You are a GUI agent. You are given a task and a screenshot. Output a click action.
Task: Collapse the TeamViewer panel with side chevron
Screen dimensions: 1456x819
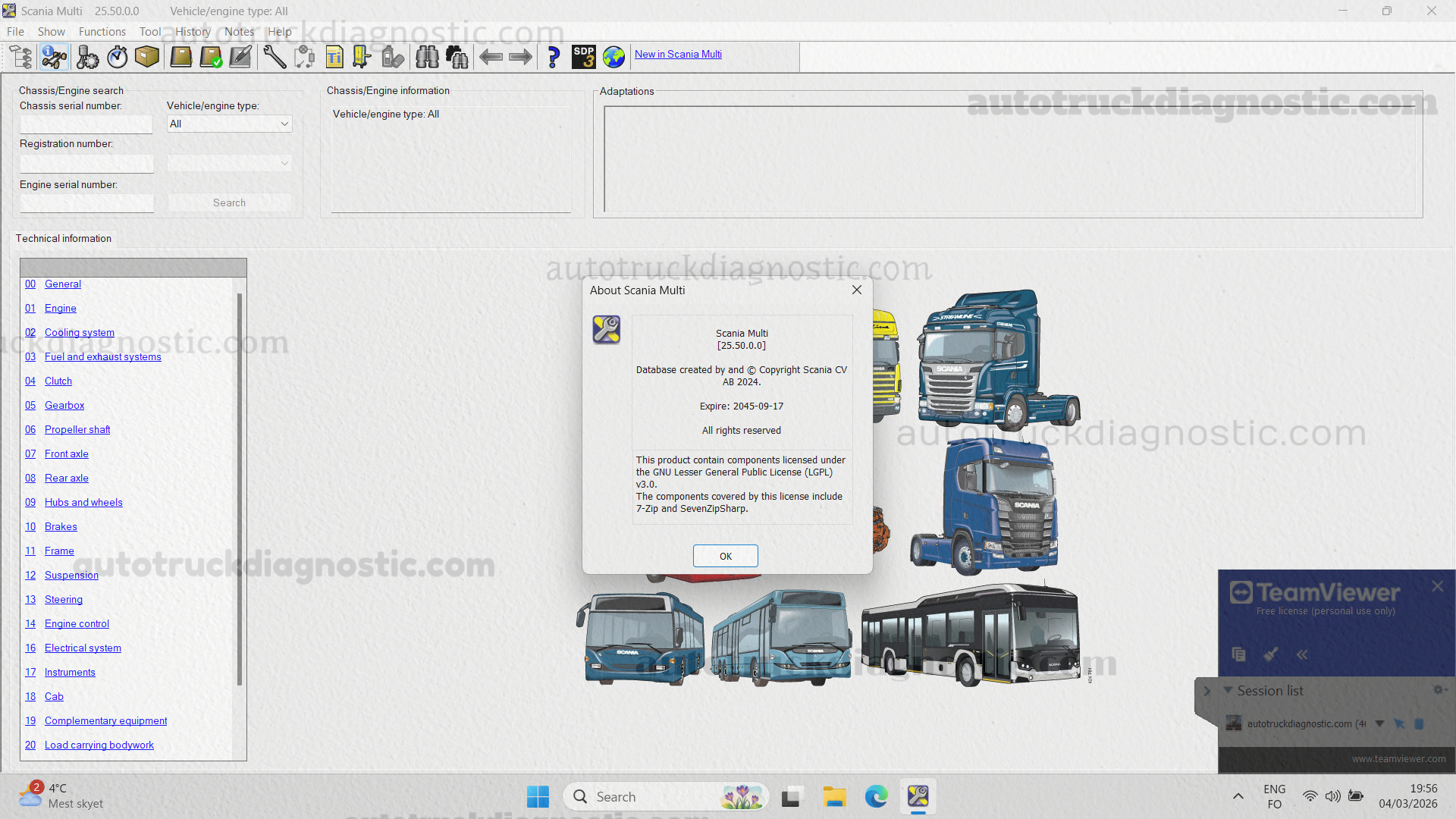1207,691
